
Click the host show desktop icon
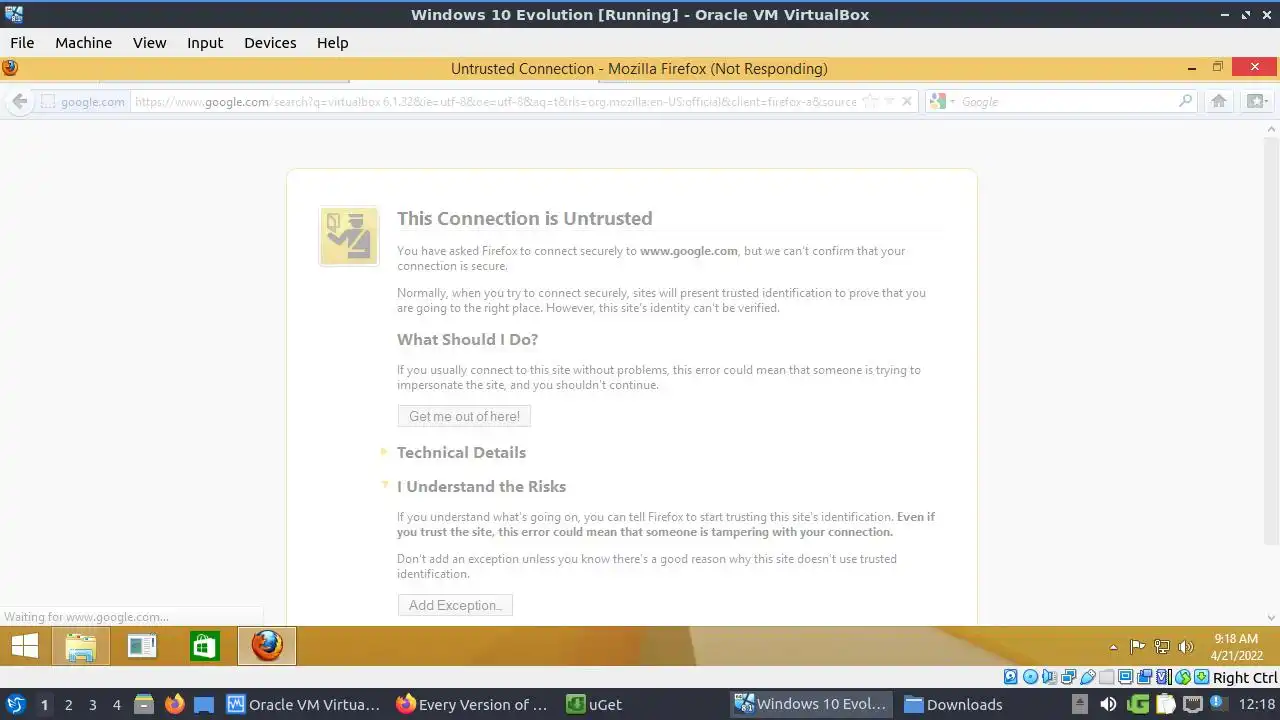204,705
